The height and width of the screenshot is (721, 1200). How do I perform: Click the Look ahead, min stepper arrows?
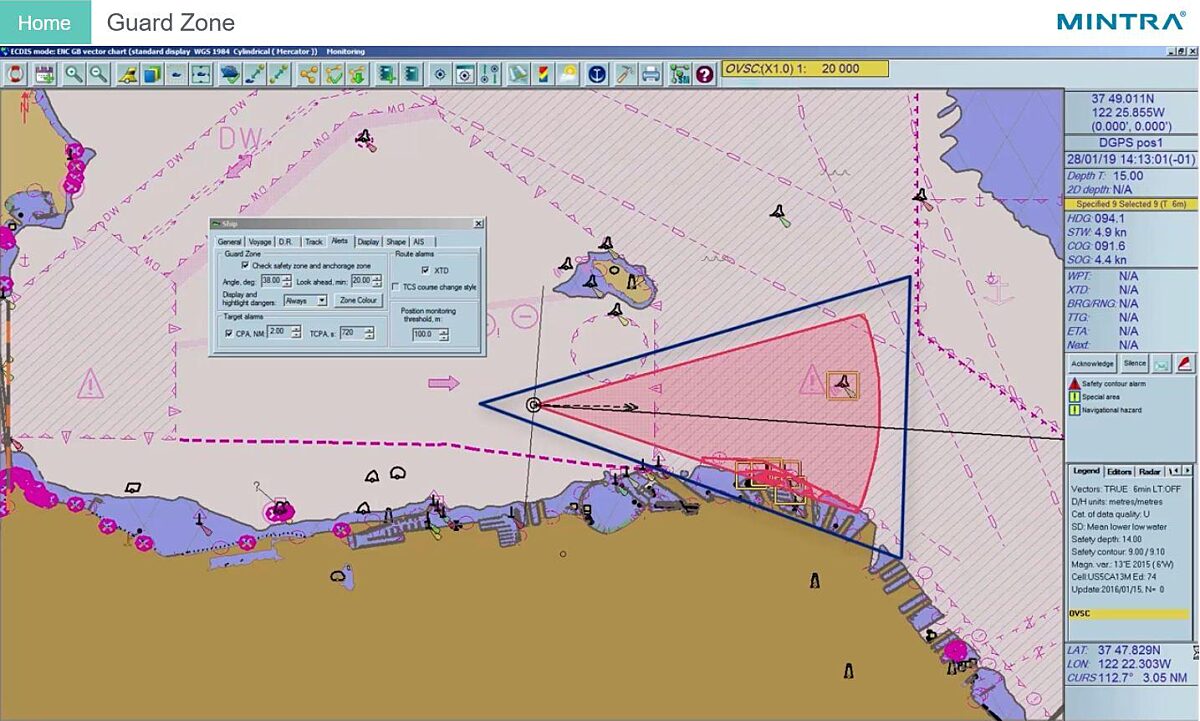376,281
